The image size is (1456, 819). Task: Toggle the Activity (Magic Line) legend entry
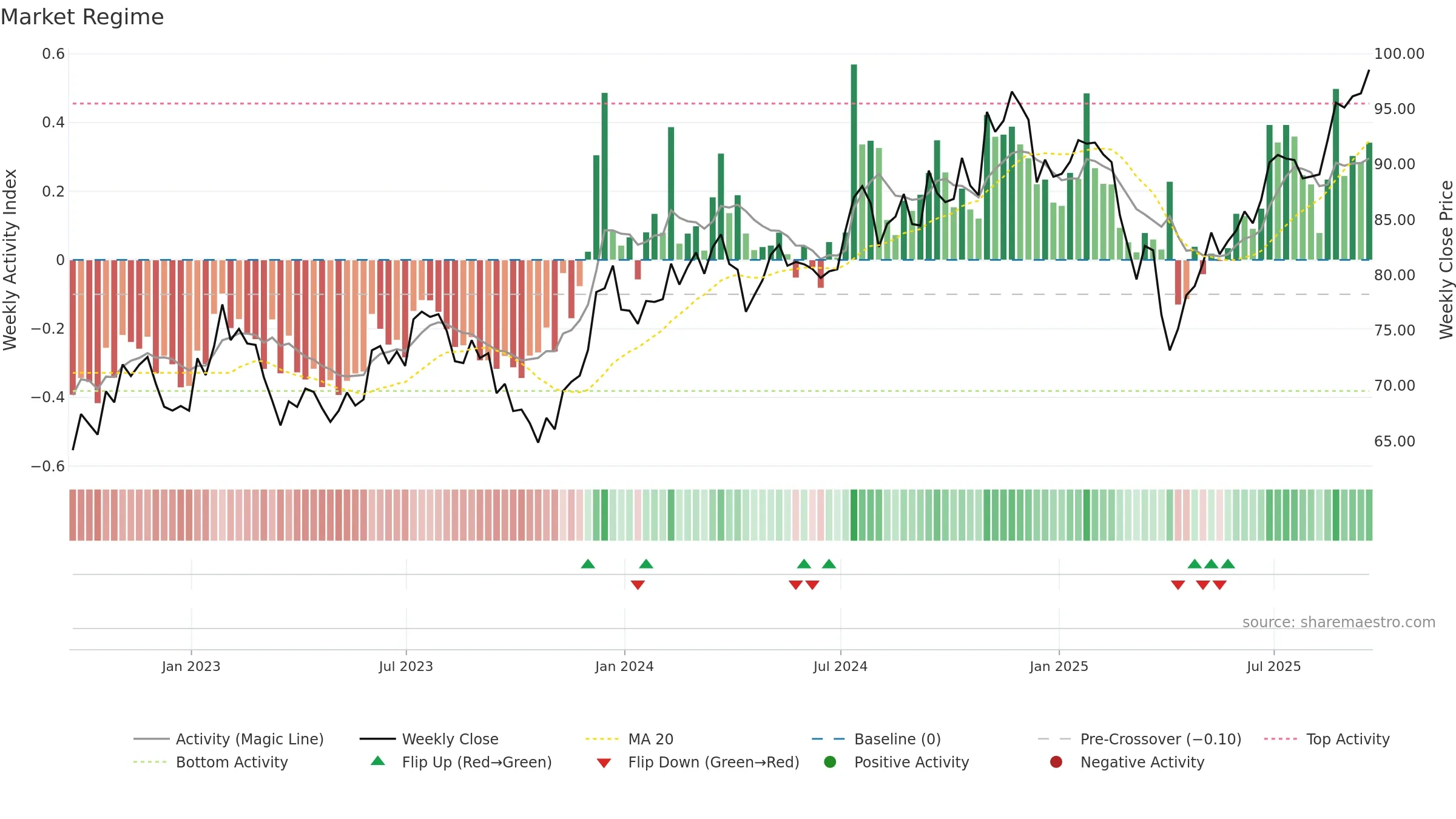coord(229,739)
